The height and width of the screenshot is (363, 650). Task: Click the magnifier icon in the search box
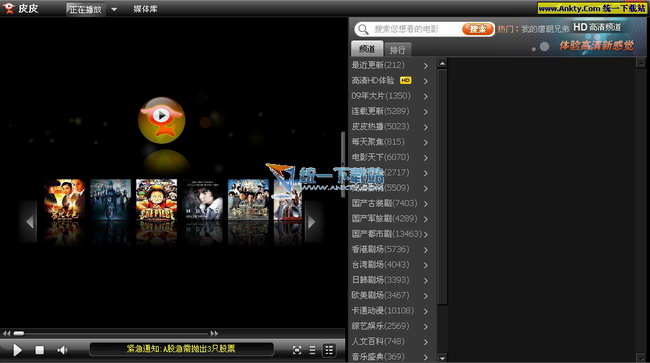(363, 29)
